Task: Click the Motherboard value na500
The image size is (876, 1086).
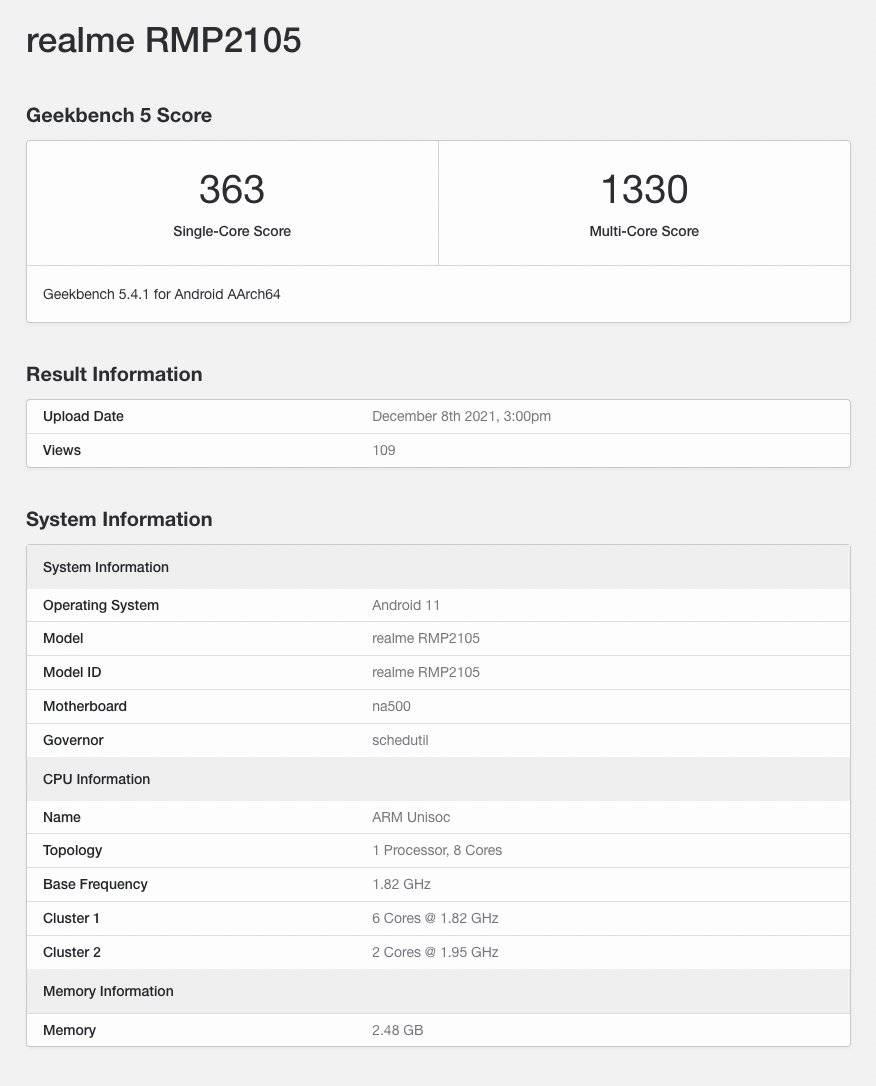Action: [391, 706]
